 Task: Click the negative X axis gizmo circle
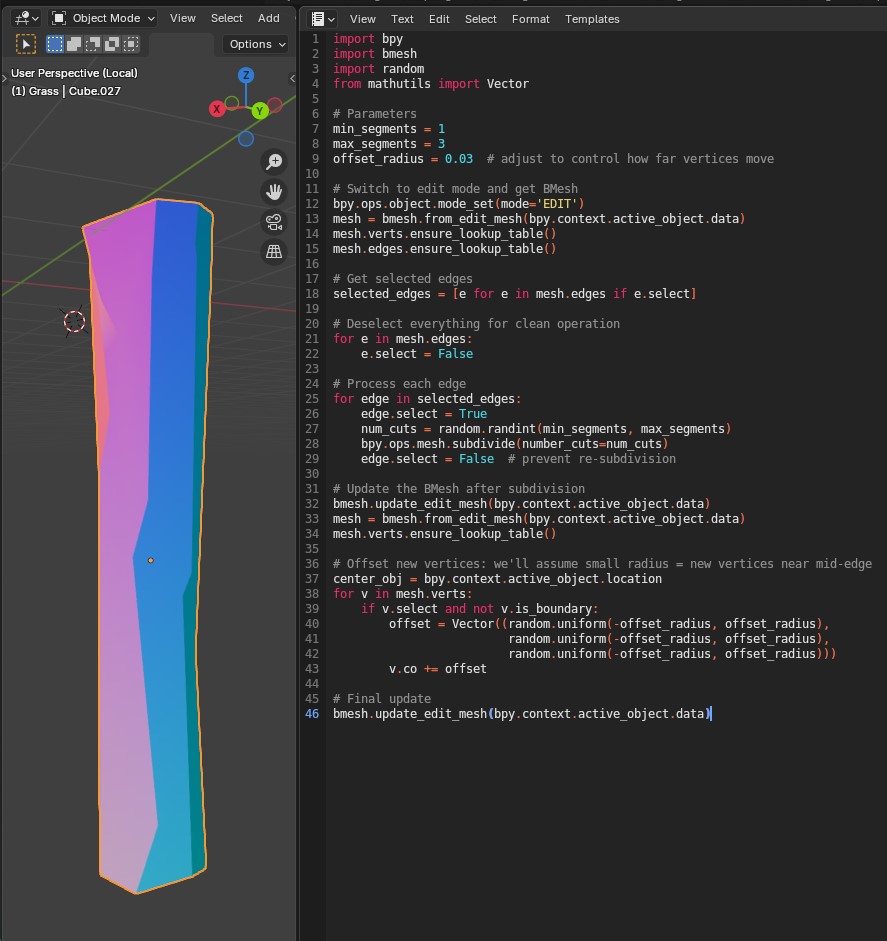[x=275, y=106]
